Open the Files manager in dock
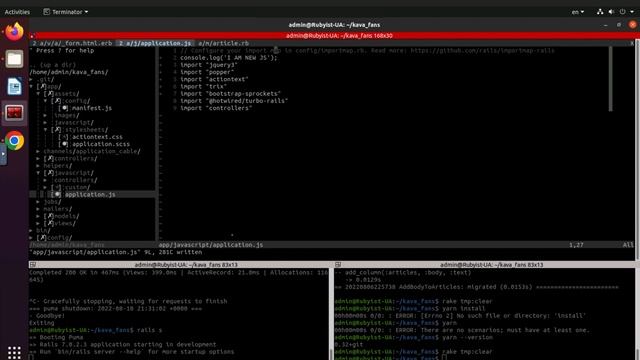The width and height of the screenshot is (640, 360). [14, 59]
